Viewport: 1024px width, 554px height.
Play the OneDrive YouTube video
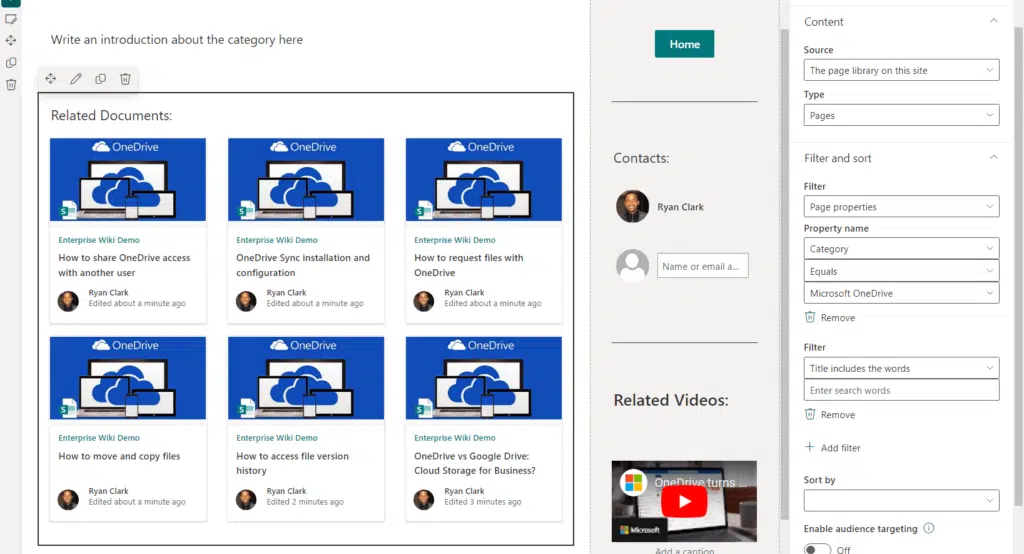(684, 502)
